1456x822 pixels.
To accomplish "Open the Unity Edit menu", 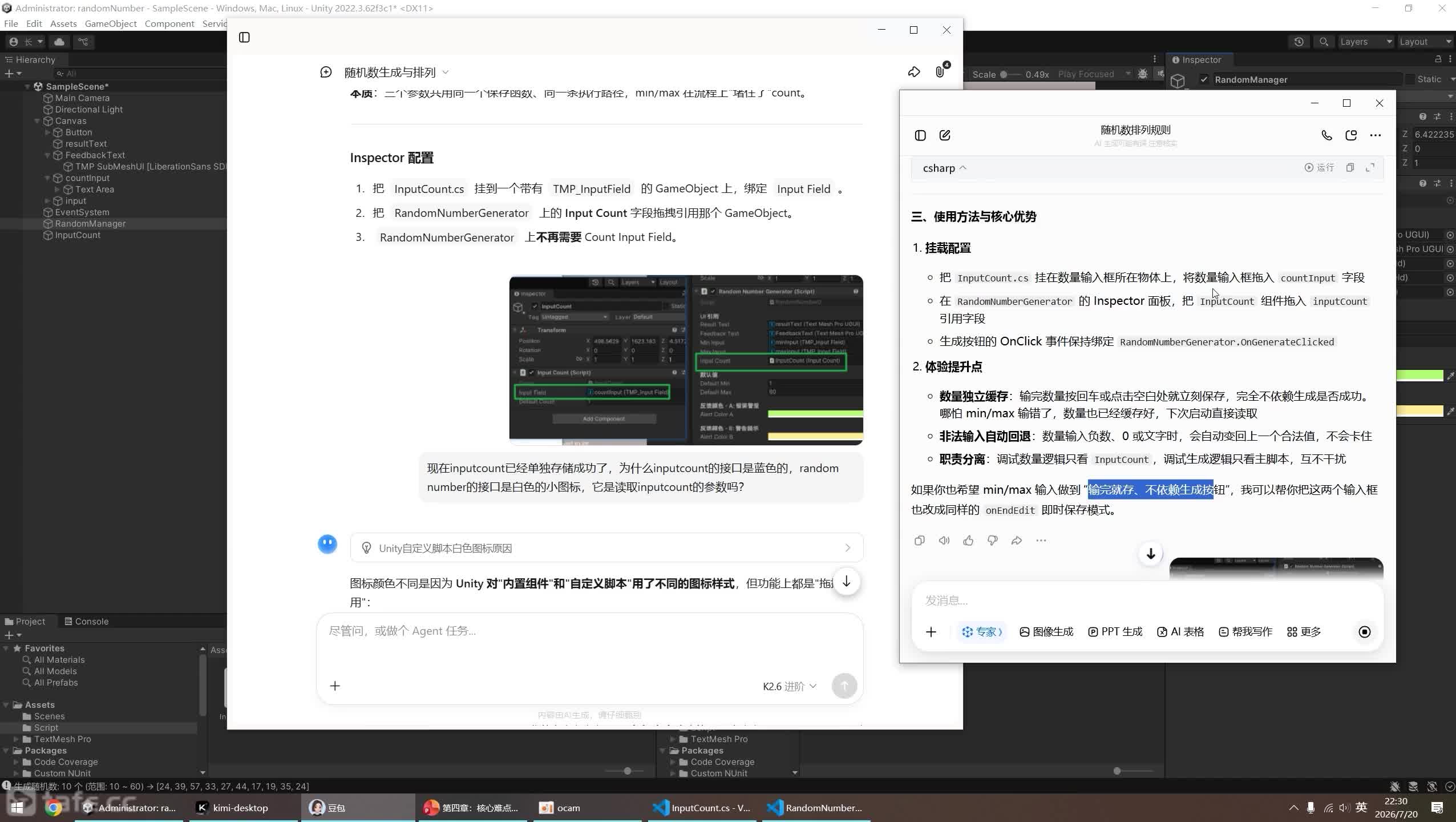I will click(34, 23).
